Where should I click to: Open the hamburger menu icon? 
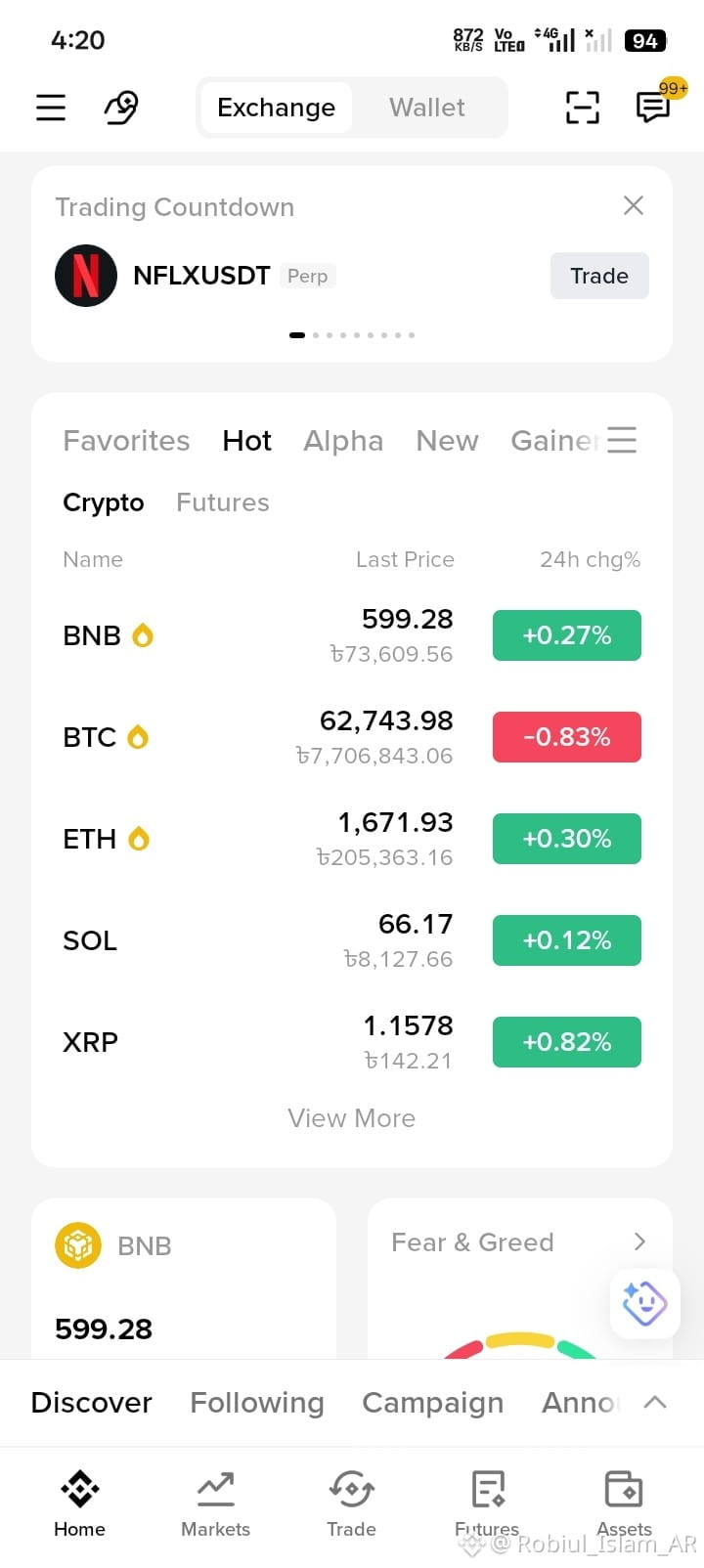click(x=51, y=107)
